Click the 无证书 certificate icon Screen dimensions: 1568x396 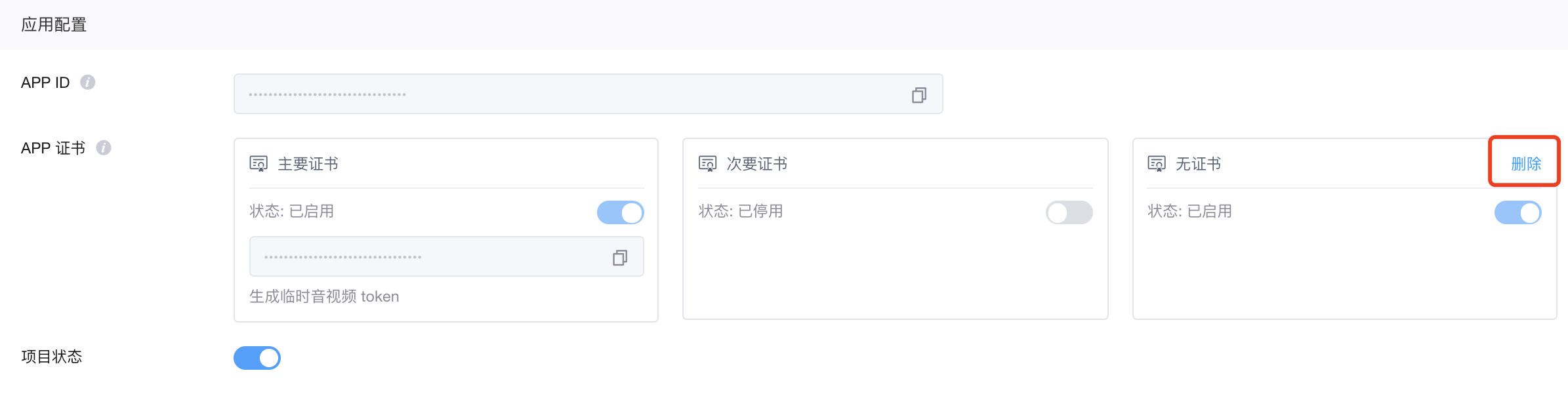(x=1156, y=163)
